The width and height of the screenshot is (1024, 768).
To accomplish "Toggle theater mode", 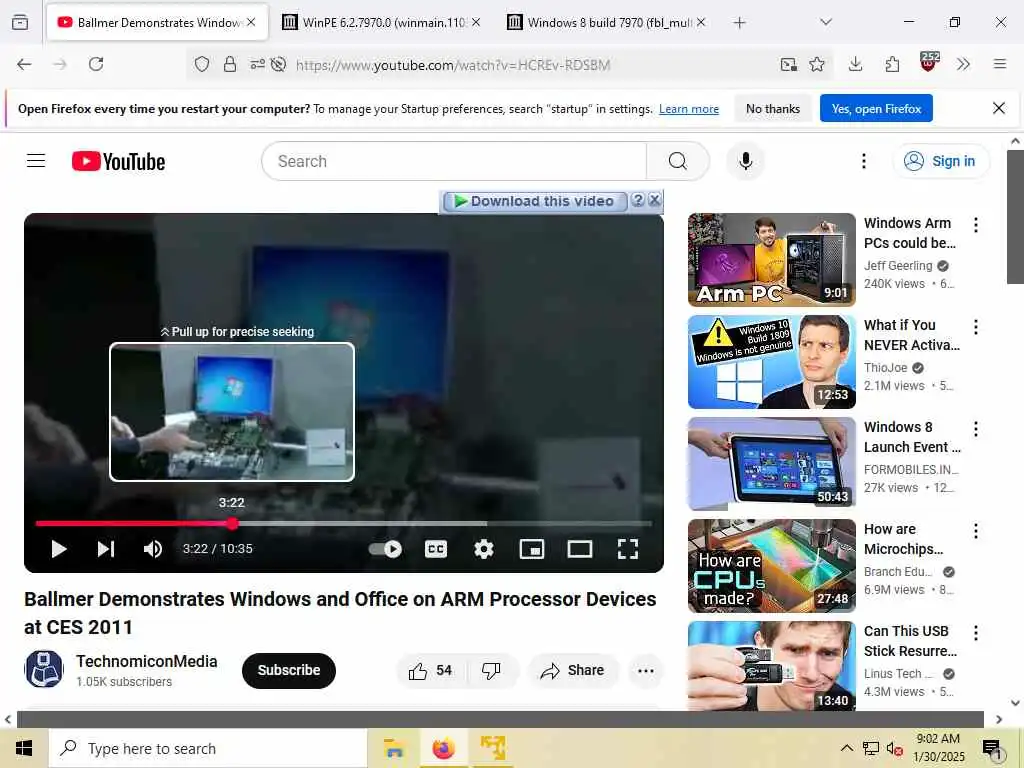I will [580, 549].
